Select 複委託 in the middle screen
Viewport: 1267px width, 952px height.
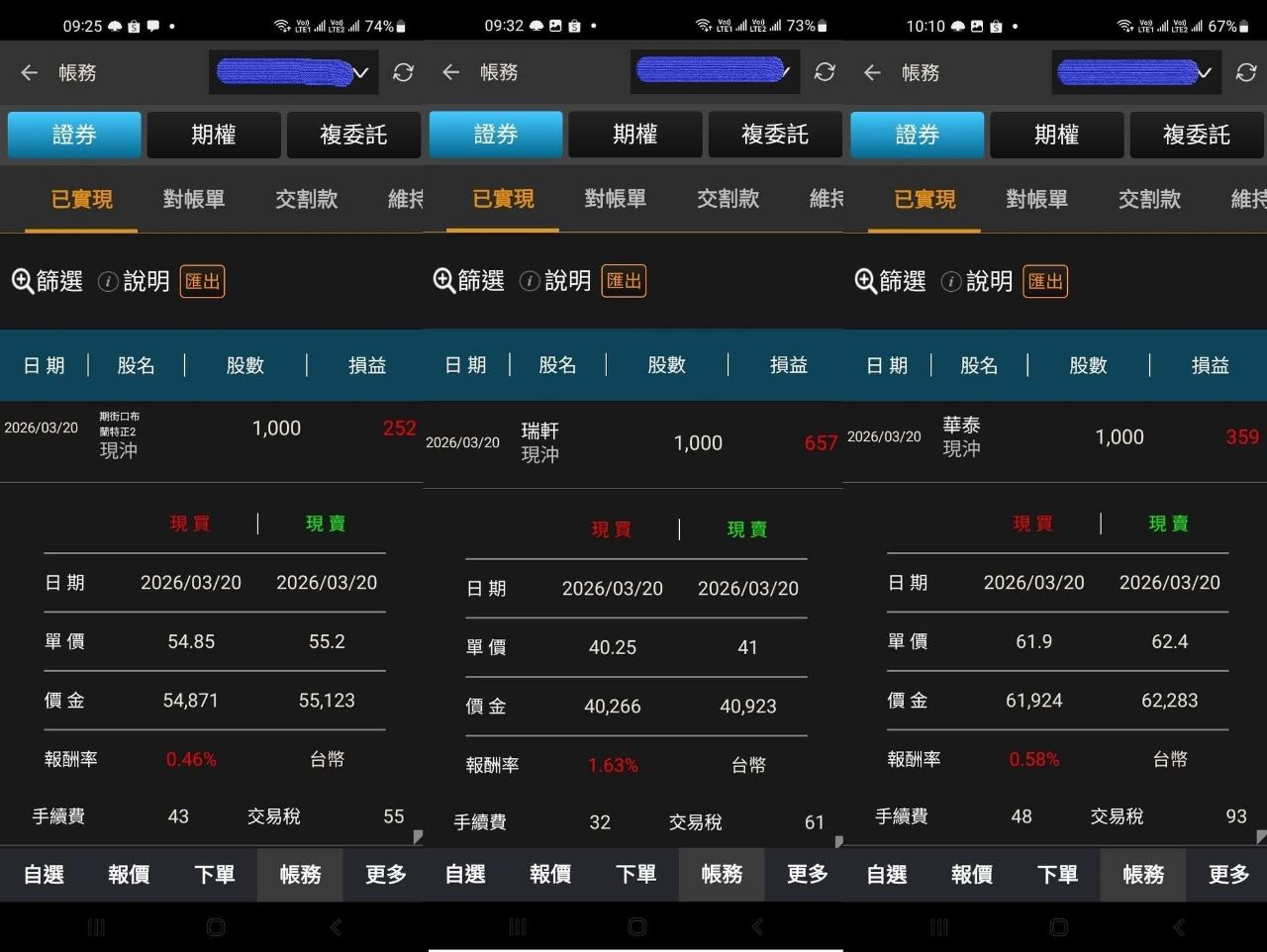774,135
